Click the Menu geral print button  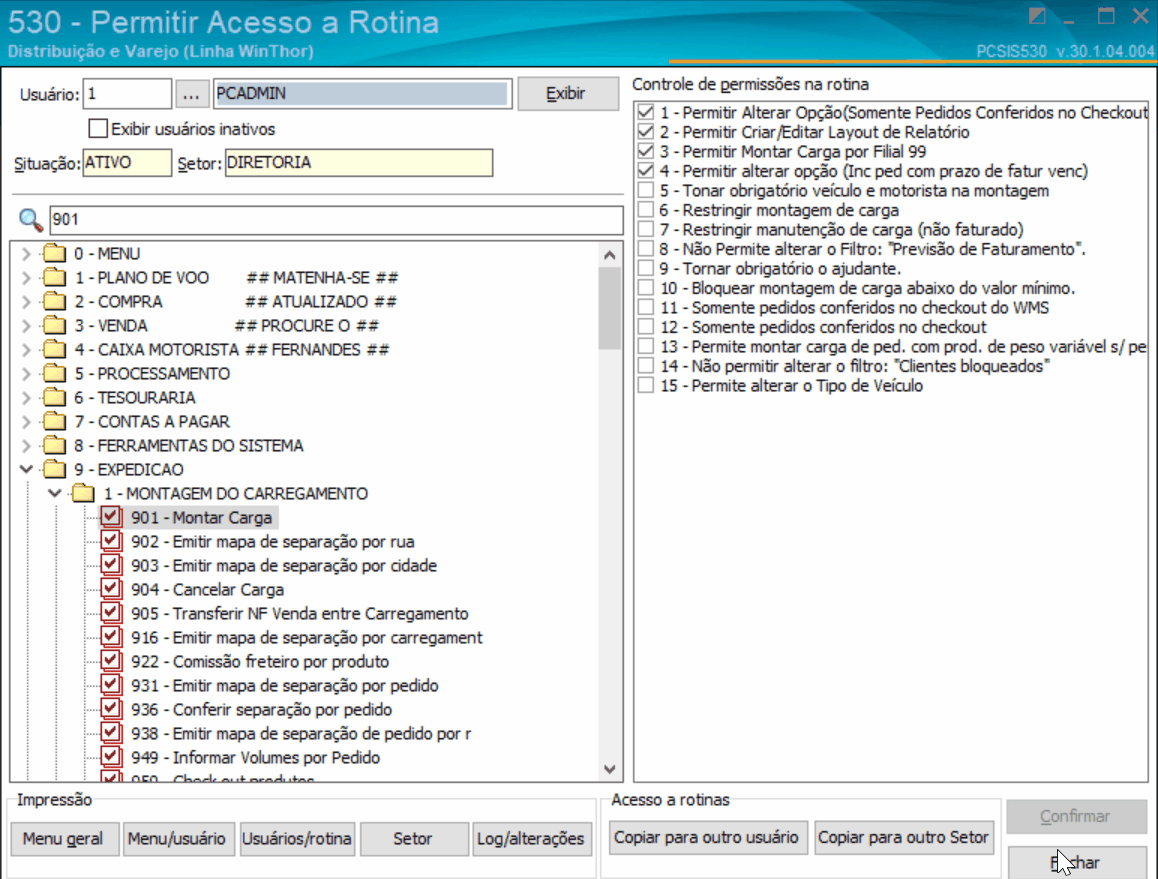click(65, 839)
